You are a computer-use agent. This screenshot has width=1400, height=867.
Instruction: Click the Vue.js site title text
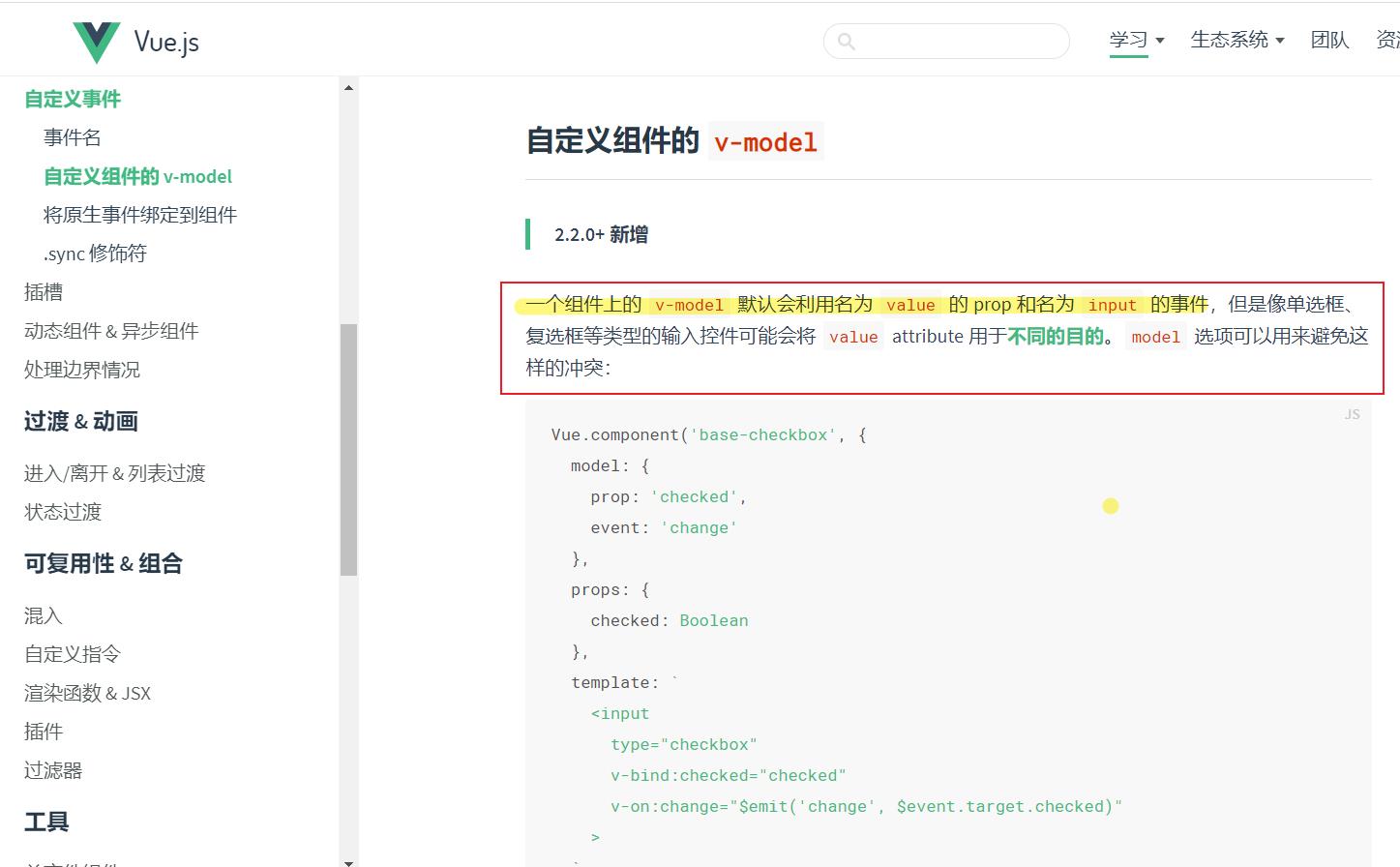[x=166, y=43]
